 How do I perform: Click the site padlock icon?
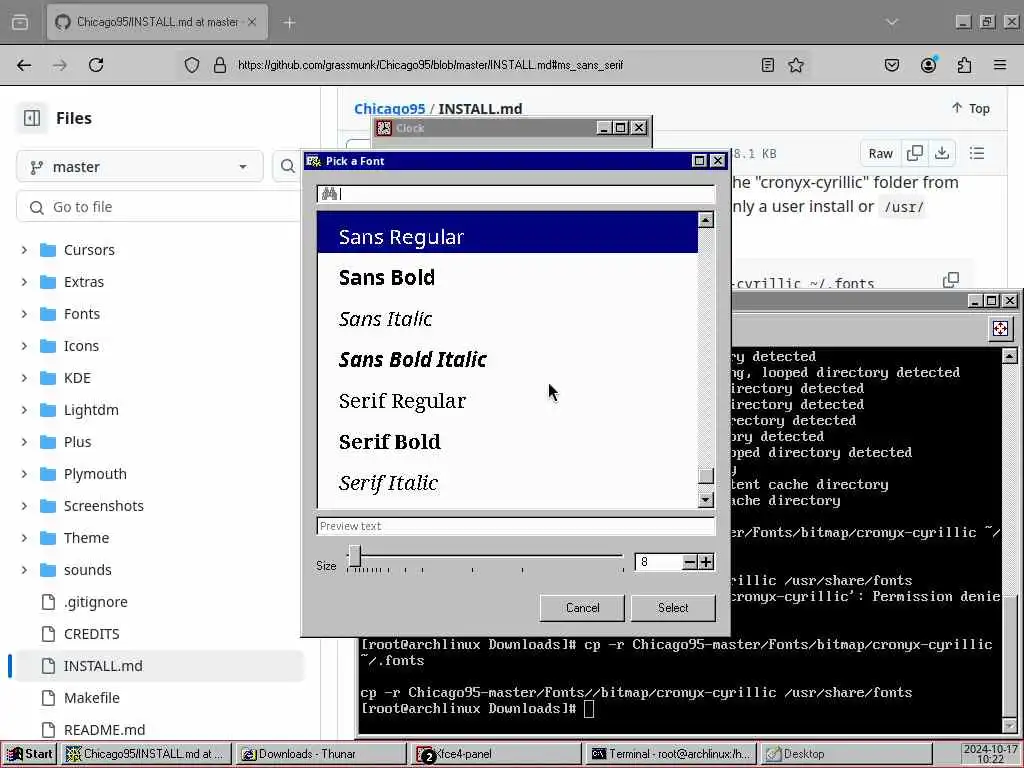pos(220,65)
